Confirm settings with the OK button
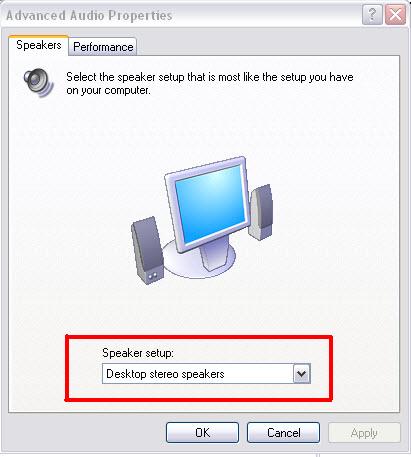 (x=203, y=433)
